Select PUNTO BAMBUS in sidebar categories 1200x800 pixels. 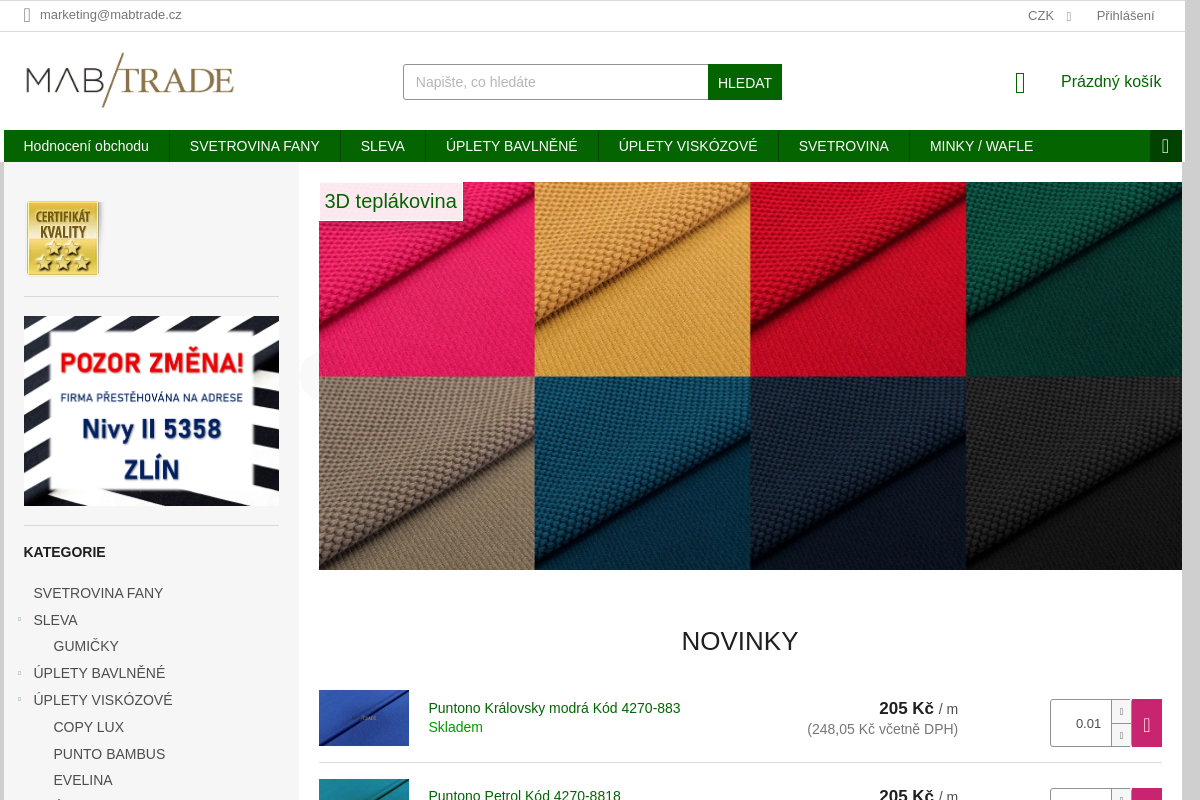point(109,754)
